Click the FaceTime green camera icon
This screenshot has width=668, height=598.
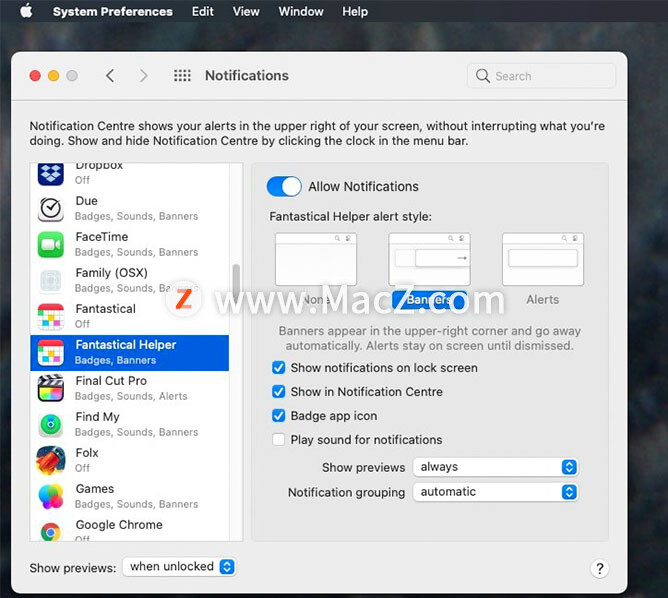point(51,244)
